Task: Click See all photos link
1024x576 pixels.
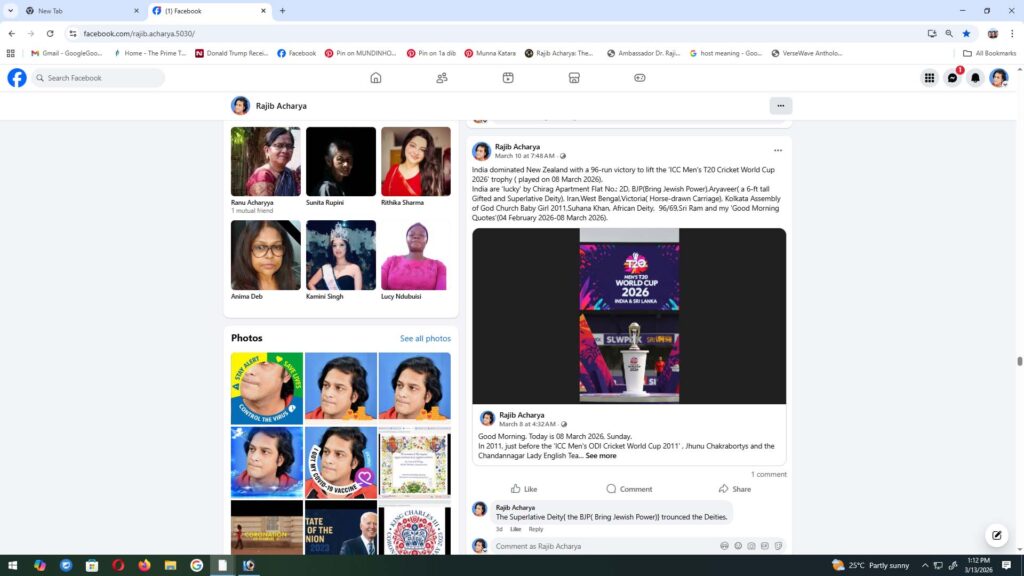Action: click(425, 339)
